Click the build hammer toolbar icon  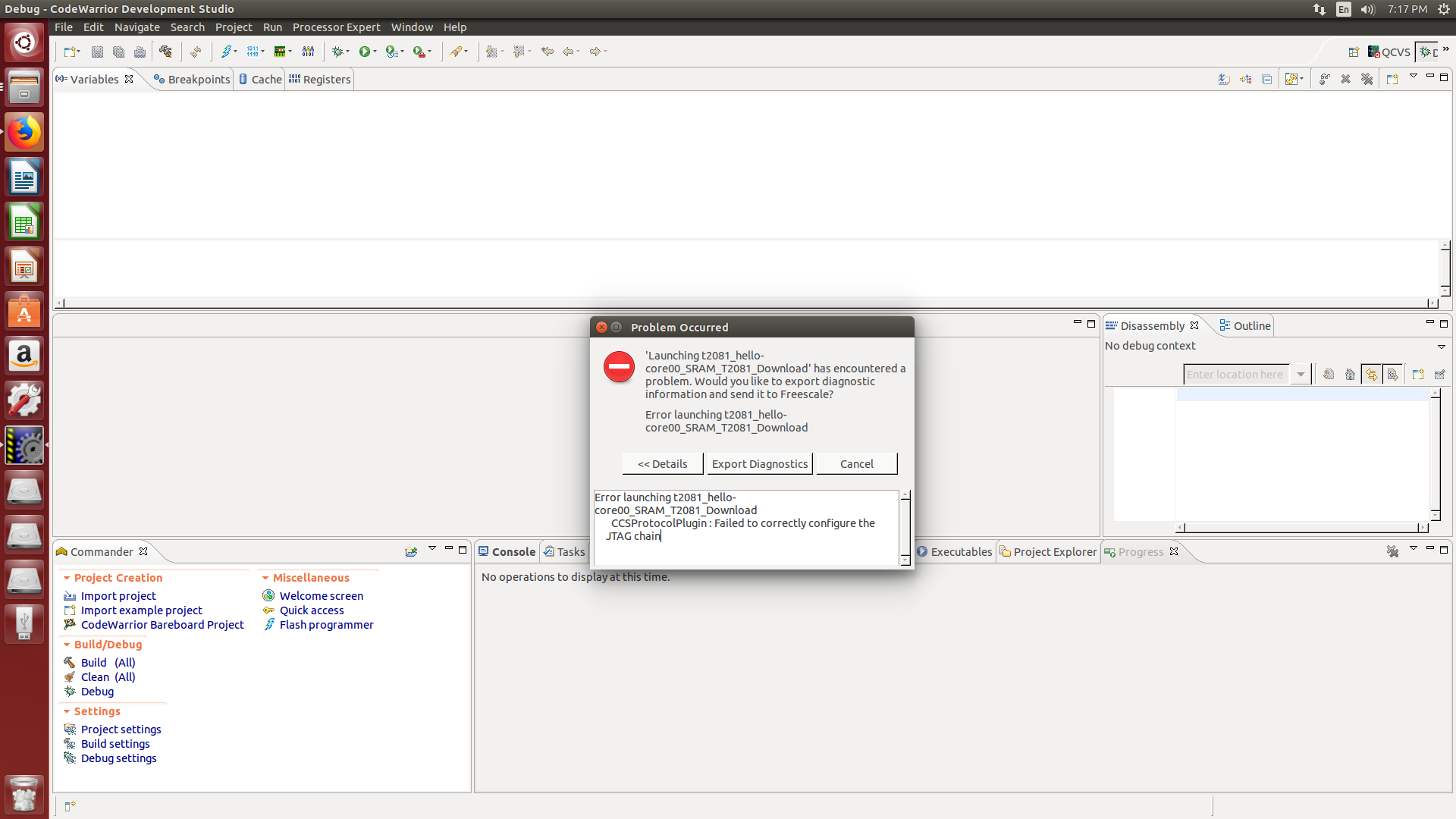pos(165,52)
